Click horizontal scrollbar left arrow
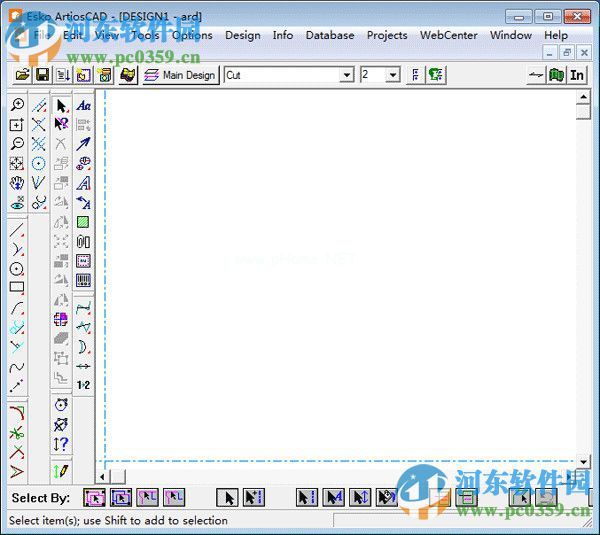The height and width of the screenshot is (535, 600). 102,477
